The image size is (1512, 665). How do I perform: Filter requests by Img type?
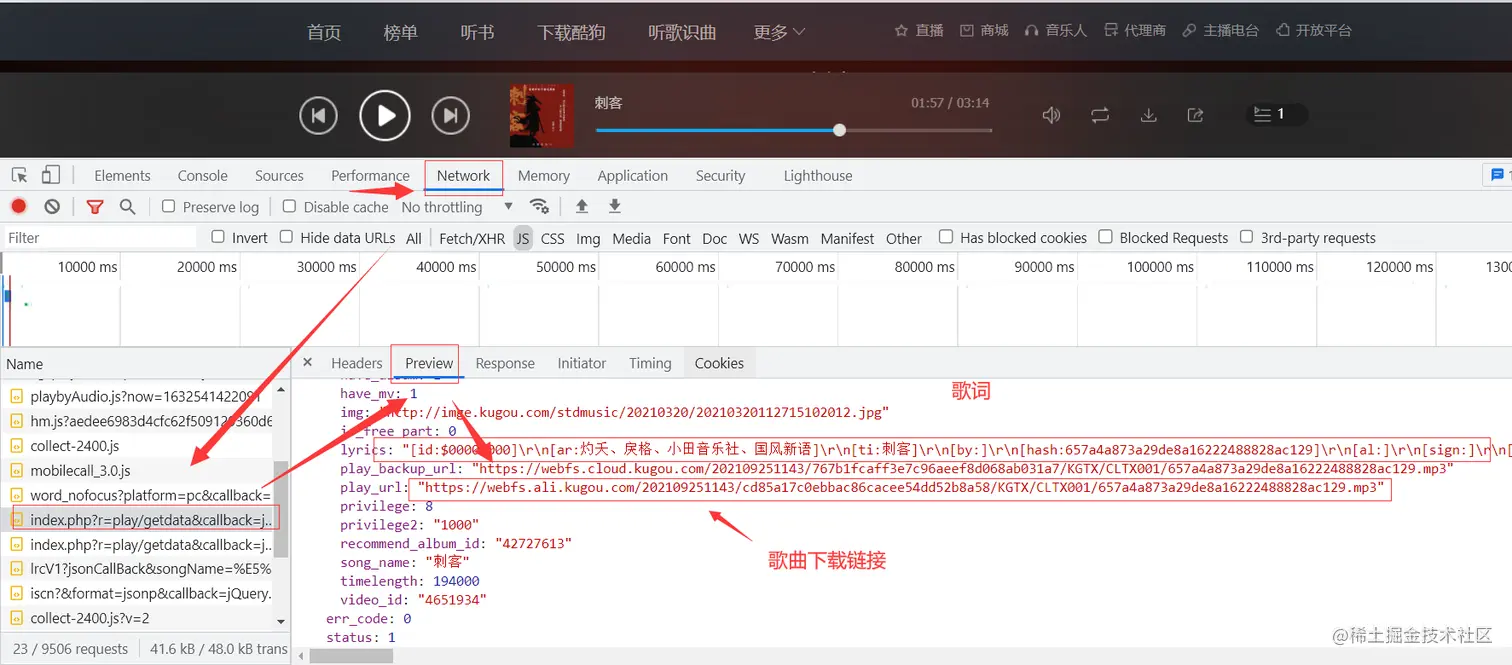pyautogui.click(x=588, y=238)
